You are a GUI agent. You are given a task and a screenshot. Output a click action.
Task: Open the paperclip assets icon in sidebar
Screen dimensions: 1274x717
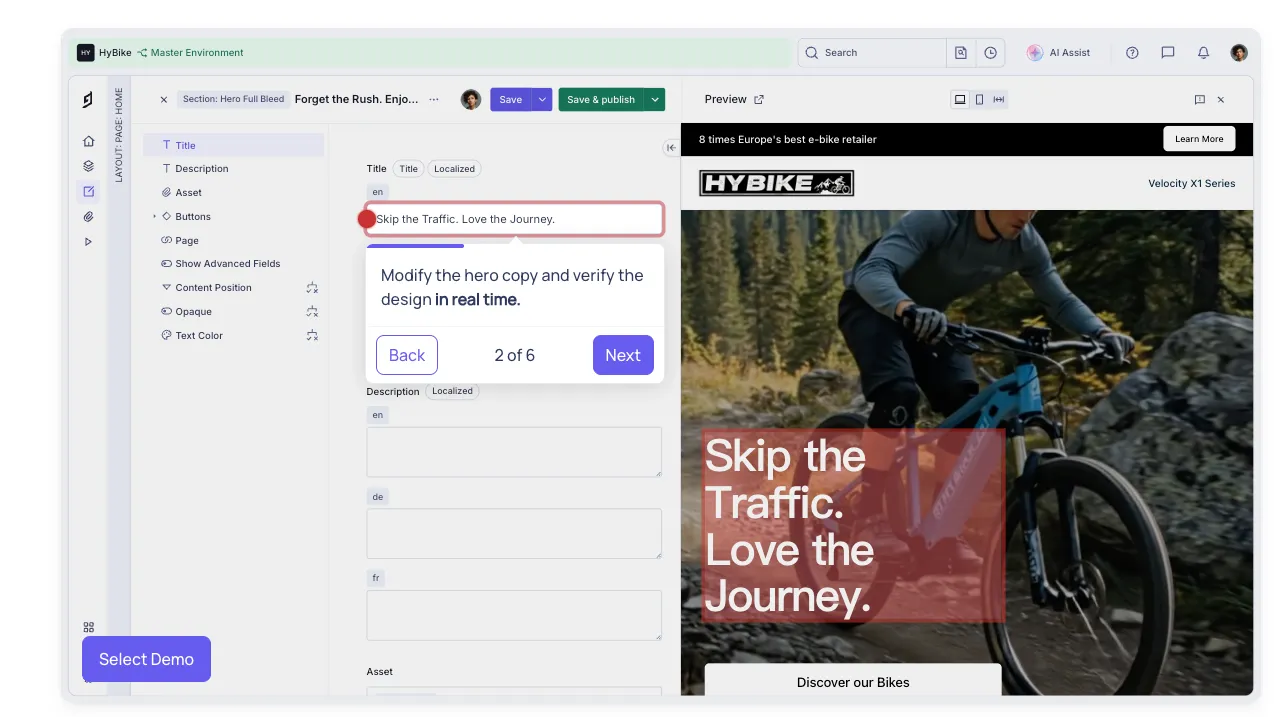click(x=88, y=216)
